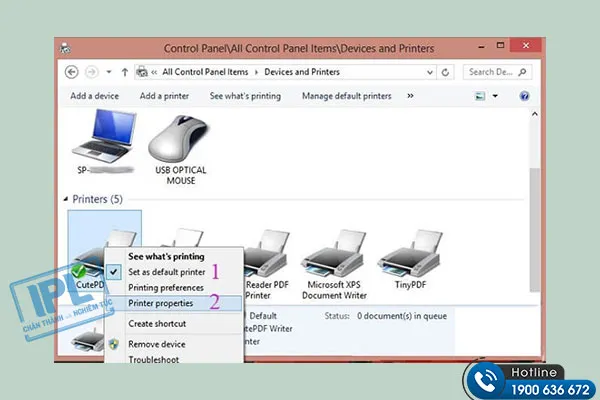Click 'Add a printer' in toolbar
Viewport: 600px width, 400px height.
tap(164, 96)
